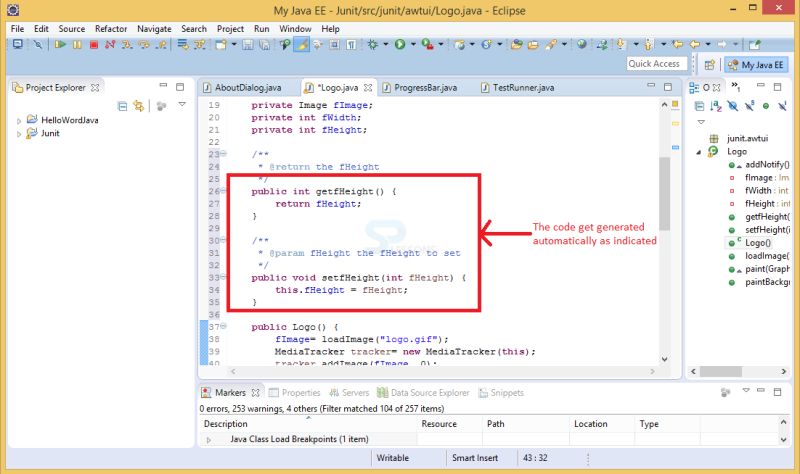
Task: Open the New wizard dropdown arrow
Action: (234, 44)
